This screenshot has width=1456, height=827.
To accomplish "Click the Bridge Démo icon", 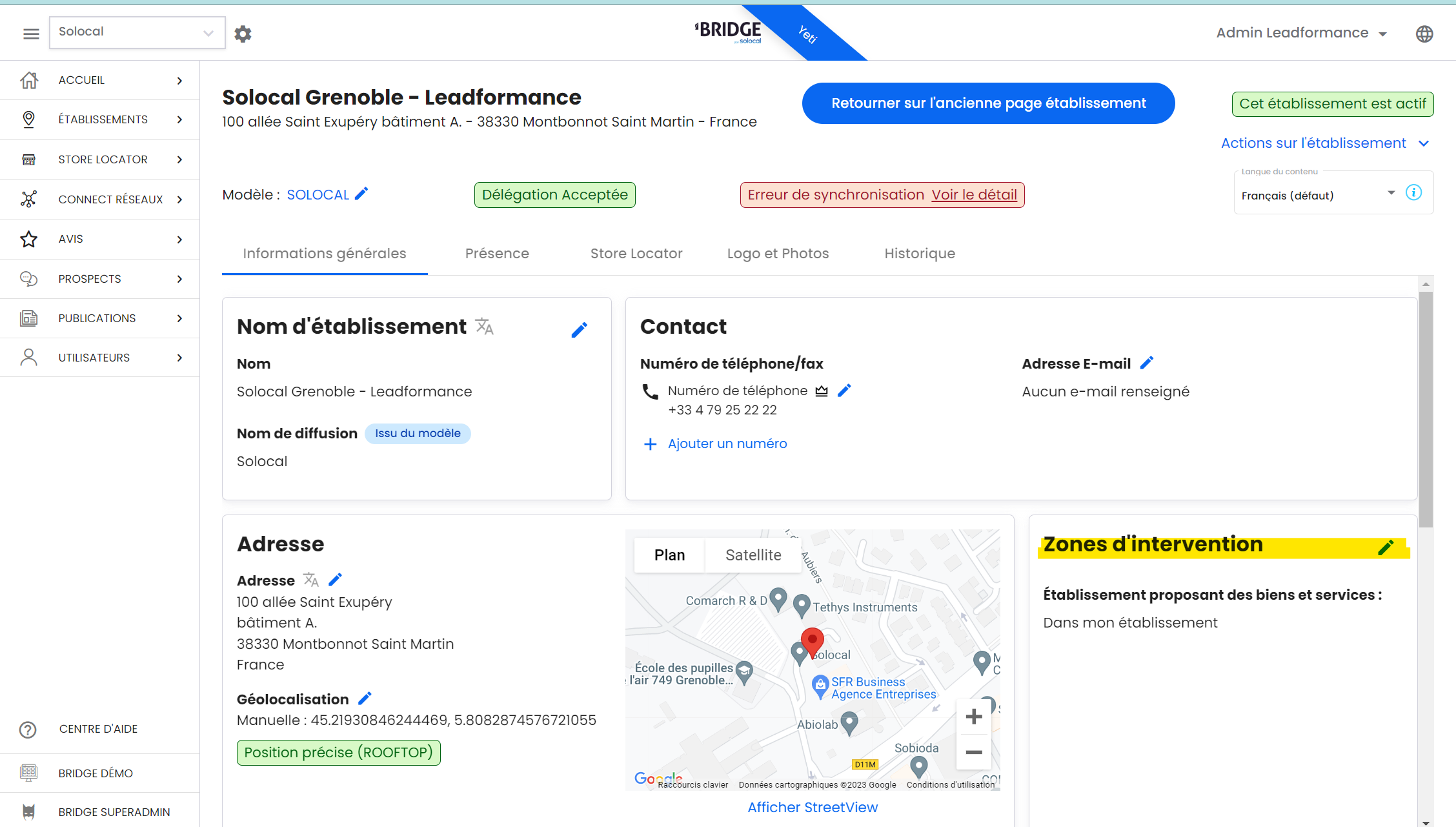I will click(28, 773).
